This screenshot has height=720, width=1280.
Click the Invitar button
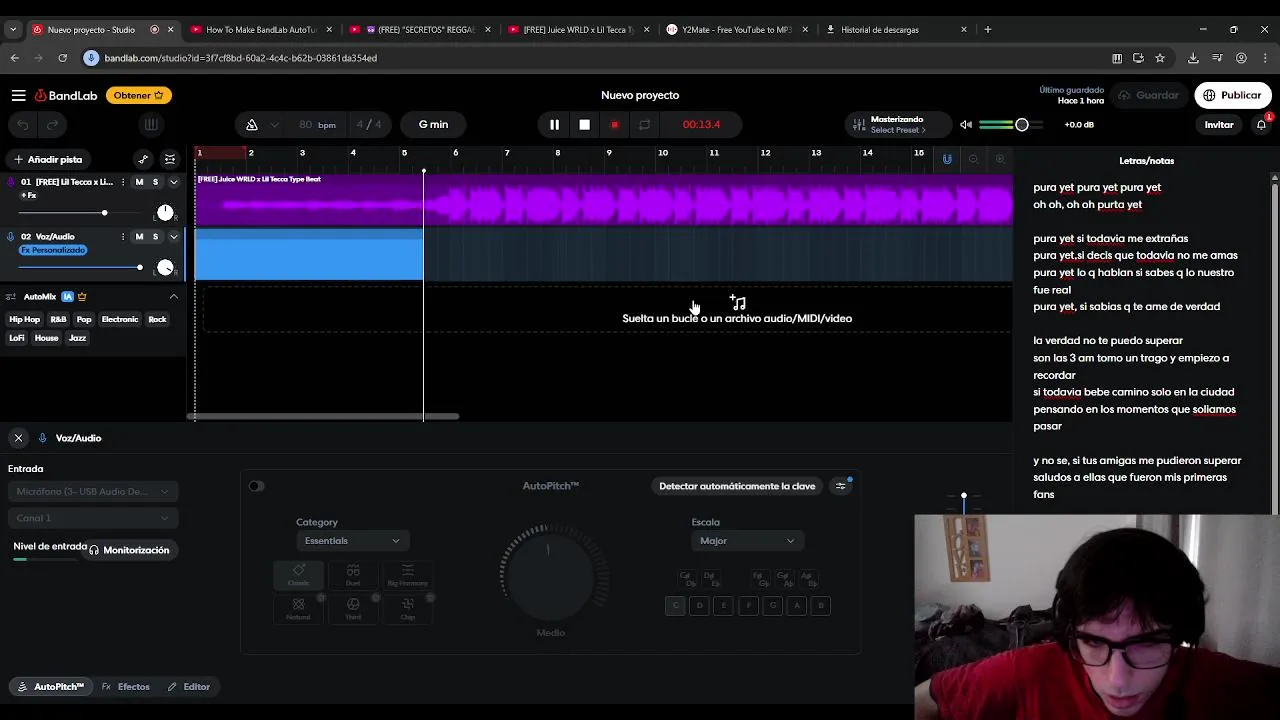1218,125
